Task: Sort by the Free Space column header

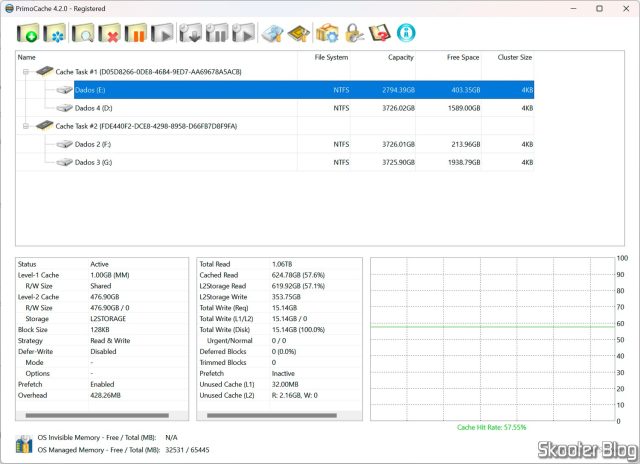Action: pyautogui.click(x=449, y=58)
